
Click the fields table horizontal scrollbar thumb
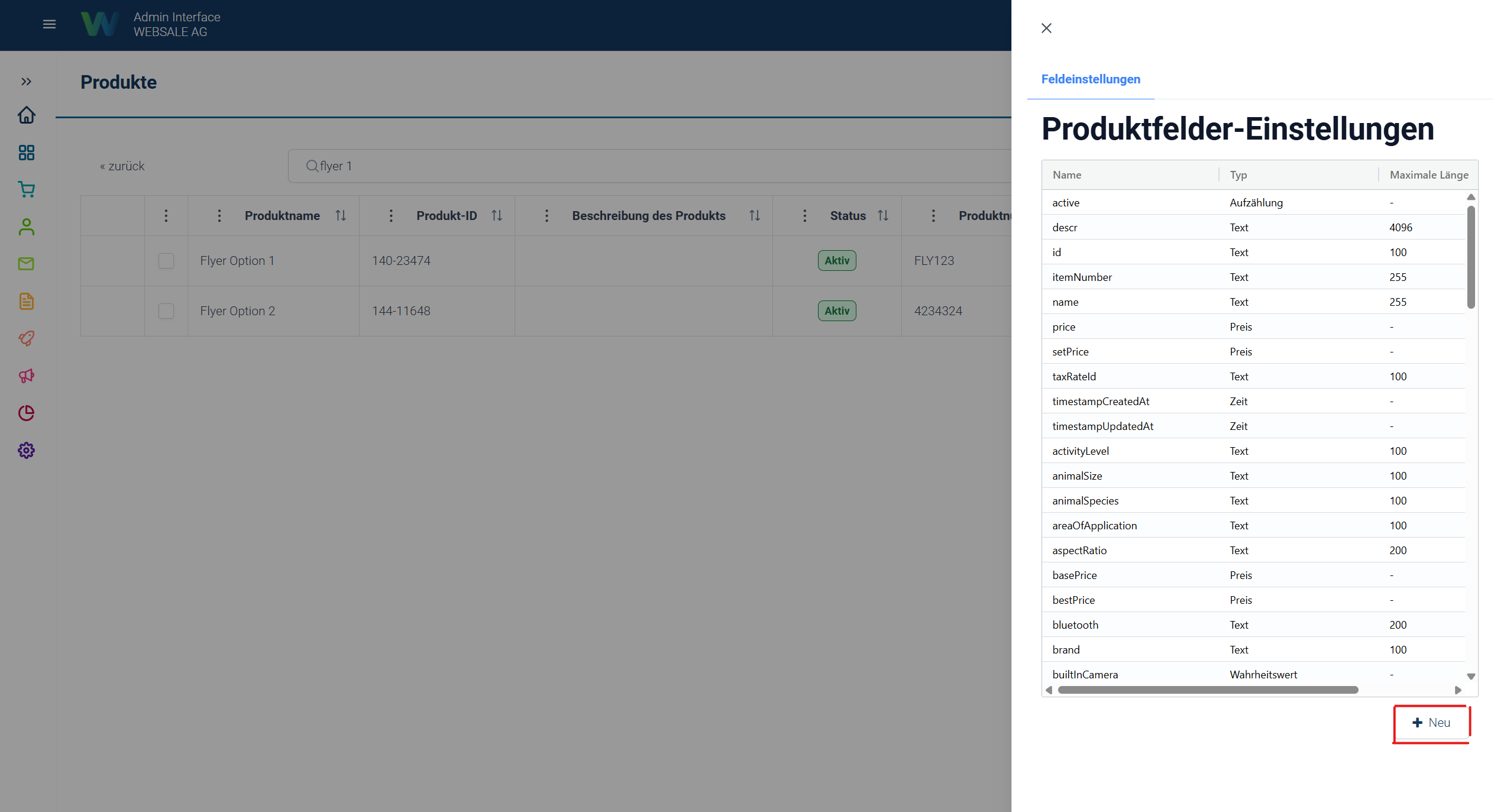pos(1208,690)
